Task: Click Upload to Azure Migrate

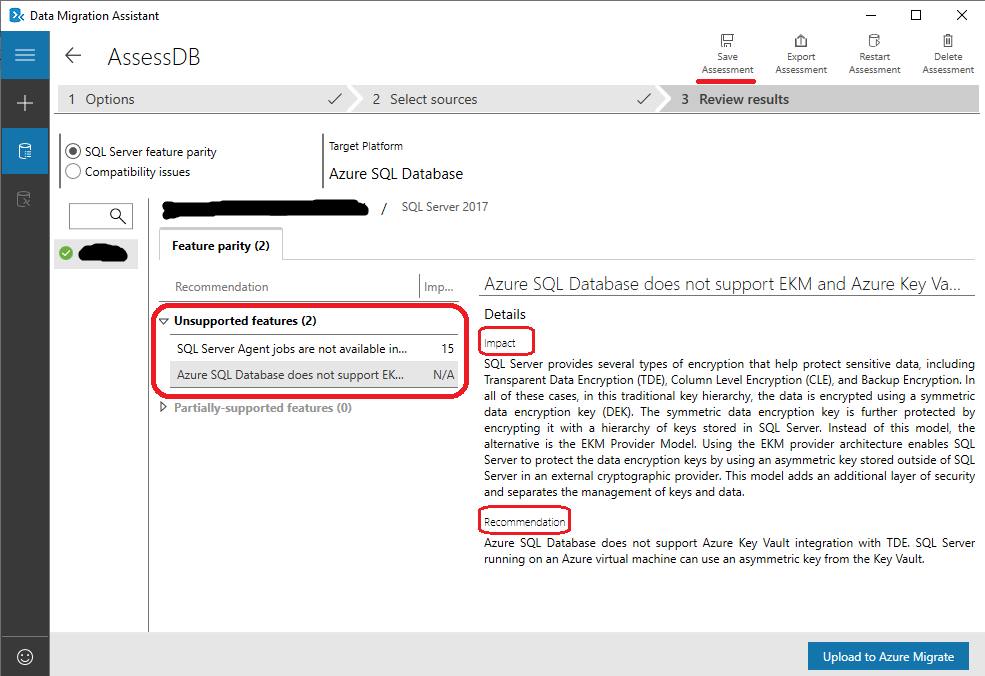Action: (x=888, y=656)
